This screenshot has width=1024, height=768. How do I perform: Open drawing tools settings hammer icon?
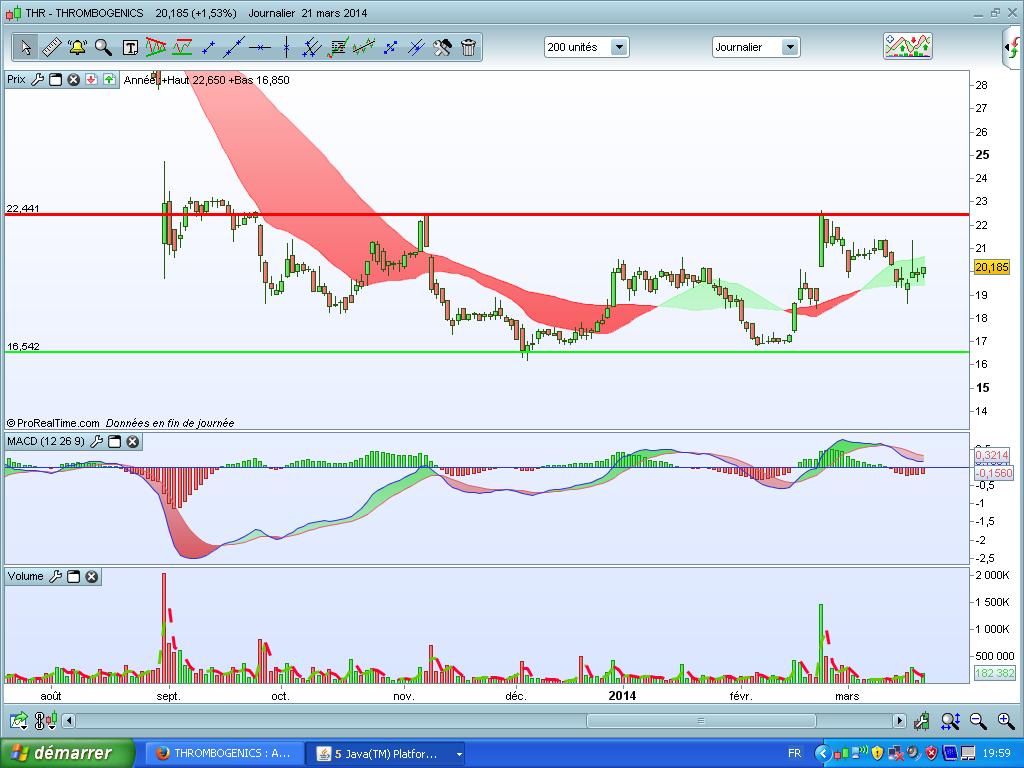pyautogui.click(x=442, y=47)
